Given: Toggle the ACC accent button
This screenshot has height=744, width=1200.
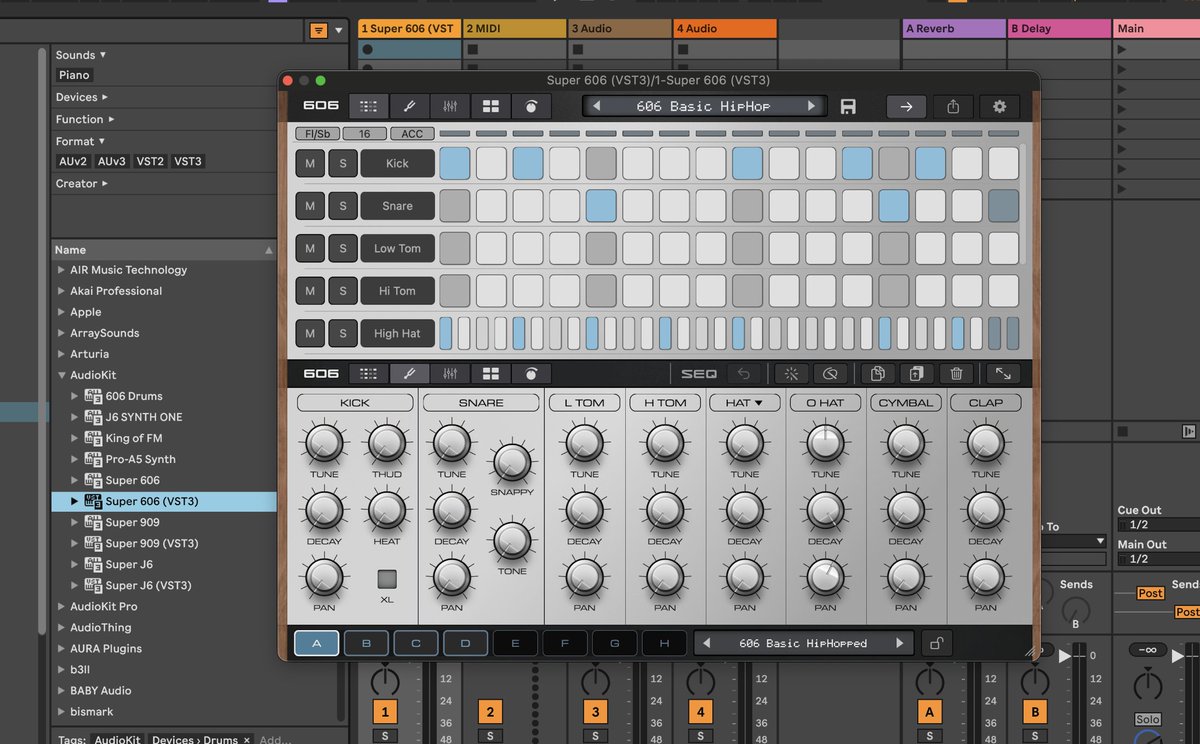Looking at the screenshot, I should tap(412, 134).
